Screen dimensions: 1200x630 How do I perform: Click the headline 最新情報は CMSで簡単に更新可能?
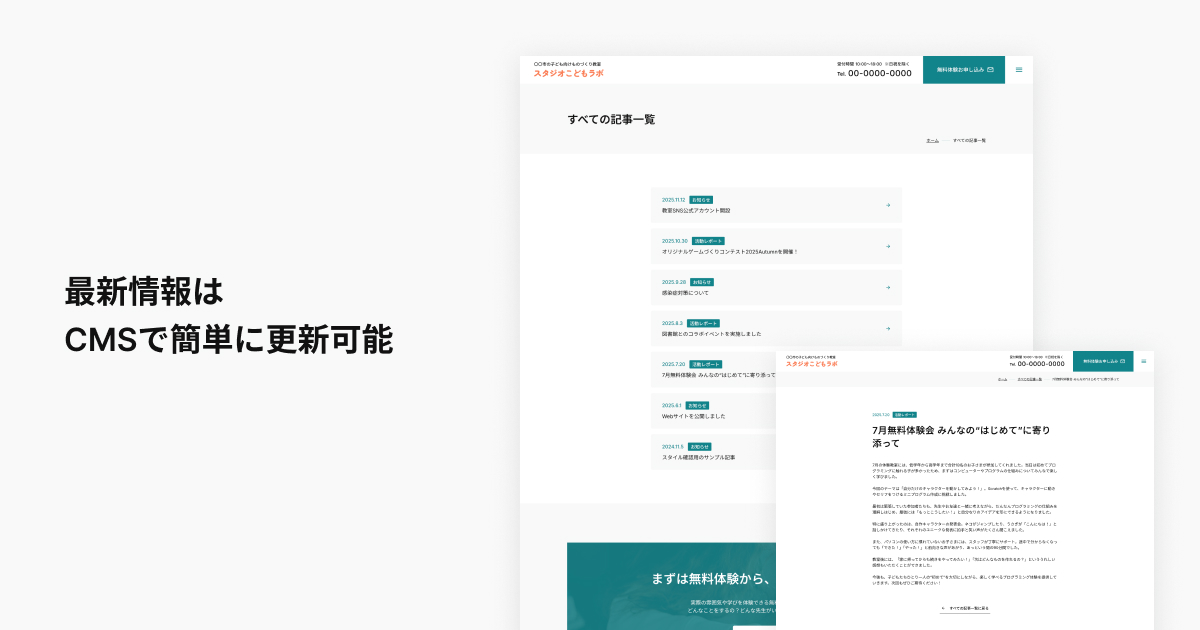229,315
